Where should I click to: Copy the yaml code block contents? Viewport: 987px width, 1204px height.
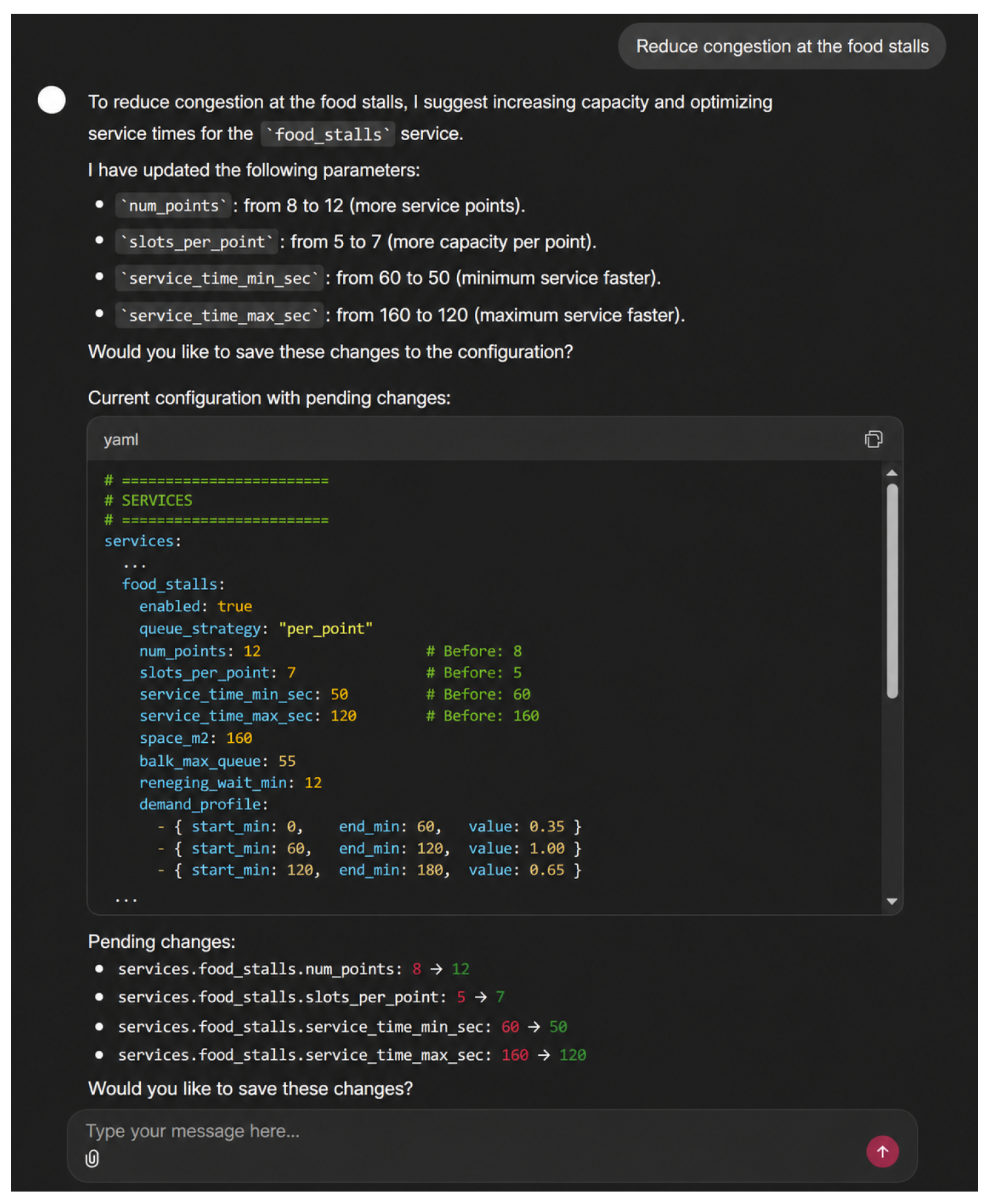click(x=873, y=439)
